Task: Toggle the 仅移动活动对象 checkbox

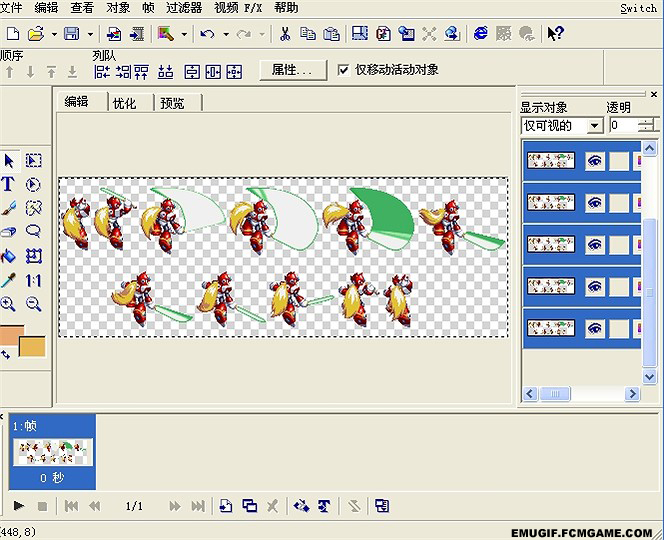Action: click(343, 70)
